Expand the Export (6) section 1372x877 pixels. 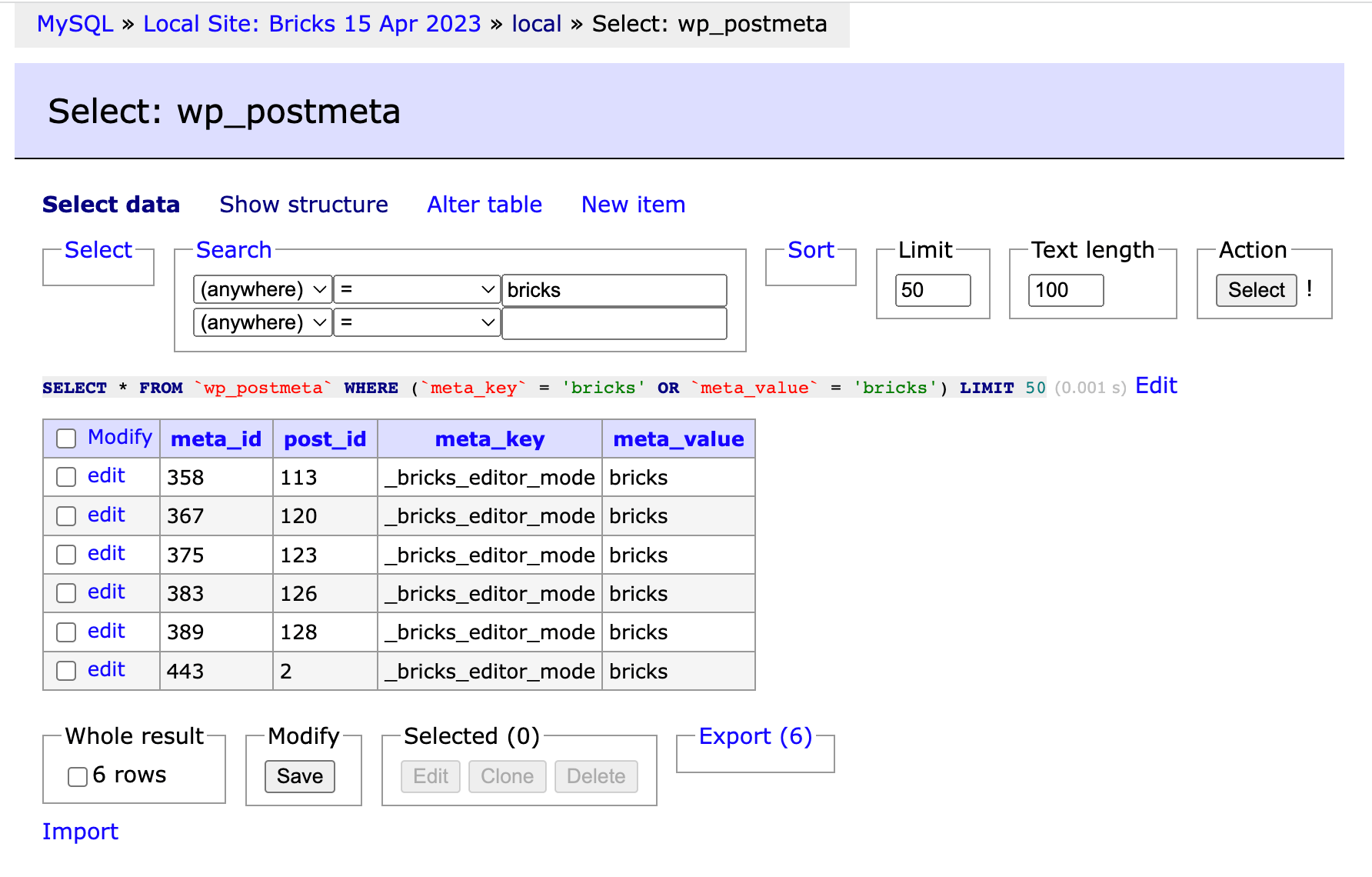pyautogui.click(x=755, y=736)
